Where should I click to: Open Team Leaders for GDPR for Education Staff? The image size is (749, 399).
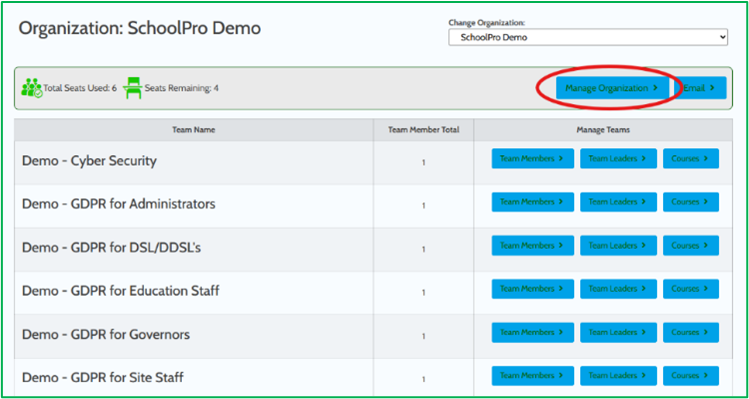618,289
